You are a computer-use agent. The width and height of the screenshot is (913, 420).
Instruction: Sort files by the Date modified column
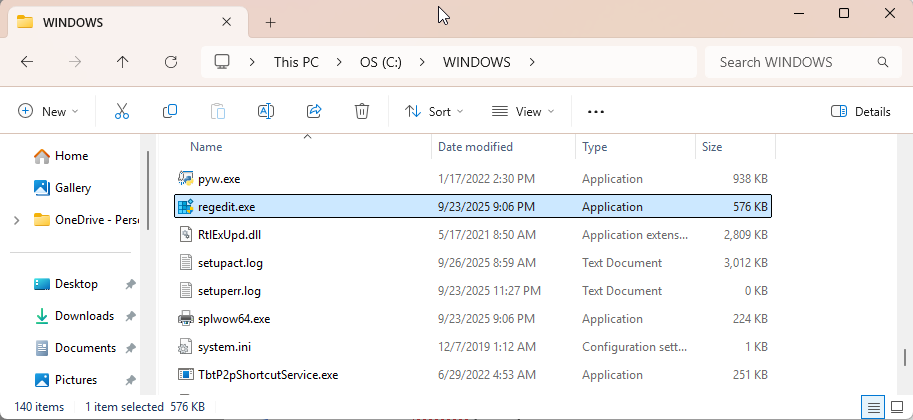(x=475, y=147)
